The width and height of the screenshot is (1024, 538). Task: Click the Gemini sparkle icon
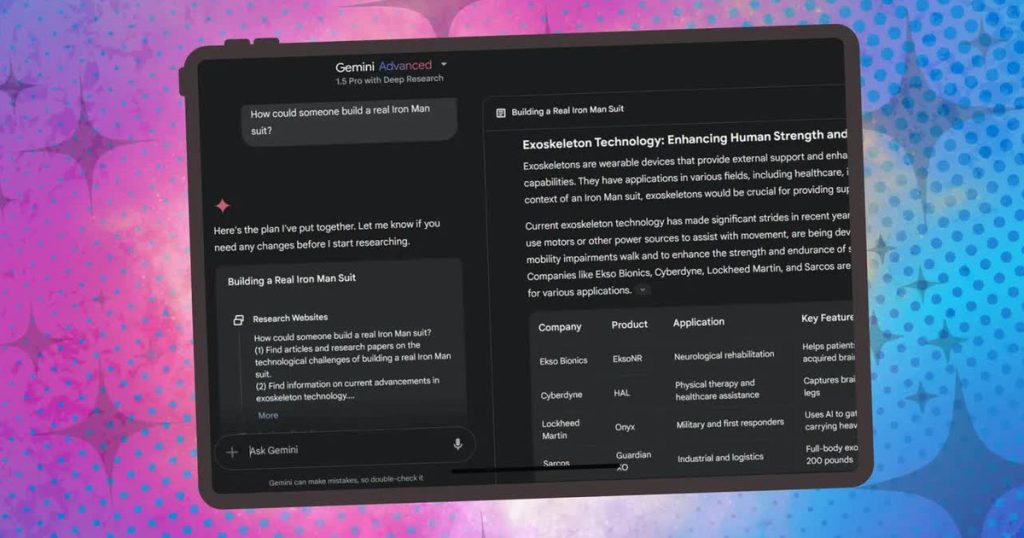(223, 205)
